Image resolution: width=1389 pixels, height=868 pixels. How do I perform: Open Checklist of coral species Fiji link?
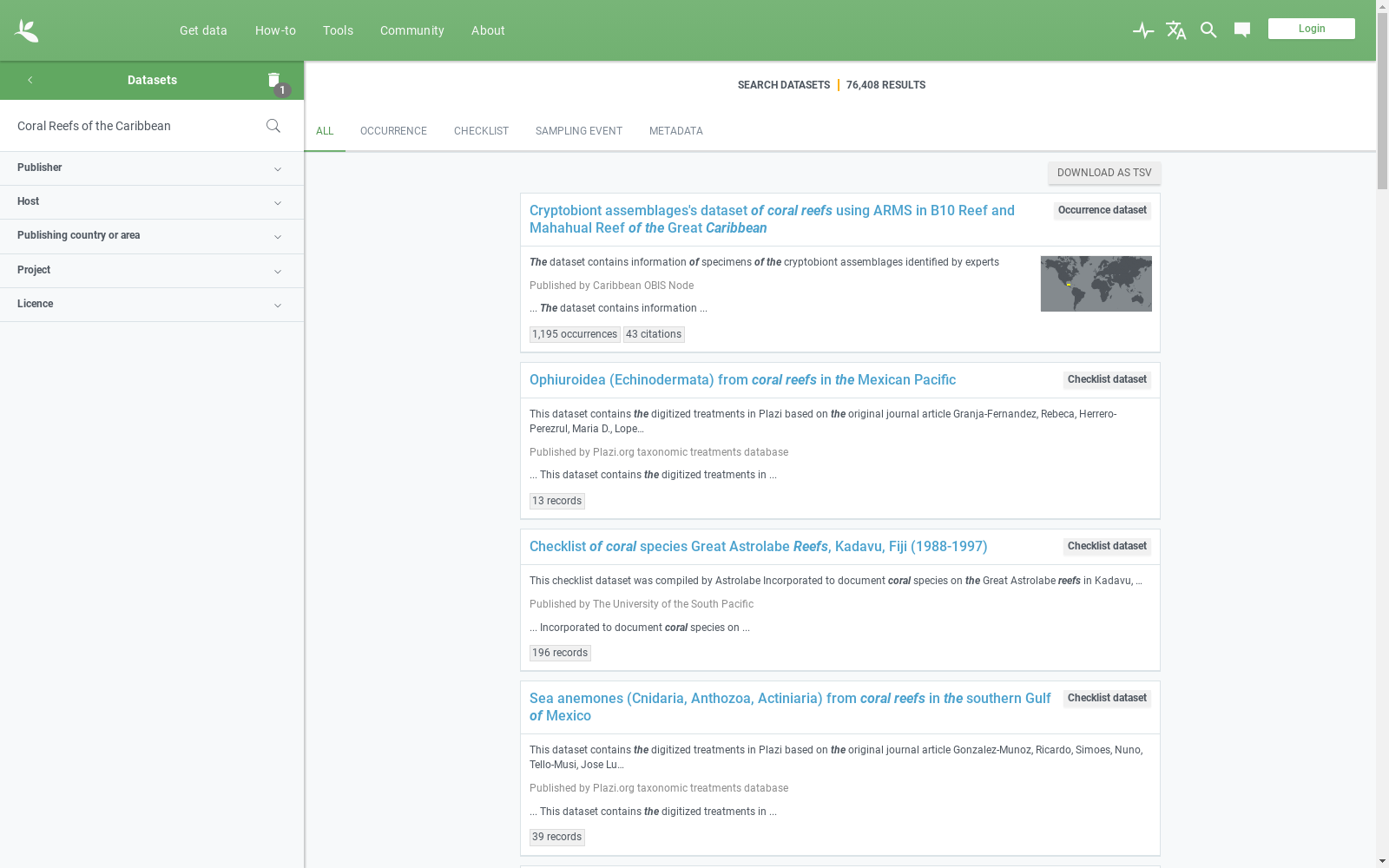click(x=758, y=547)
